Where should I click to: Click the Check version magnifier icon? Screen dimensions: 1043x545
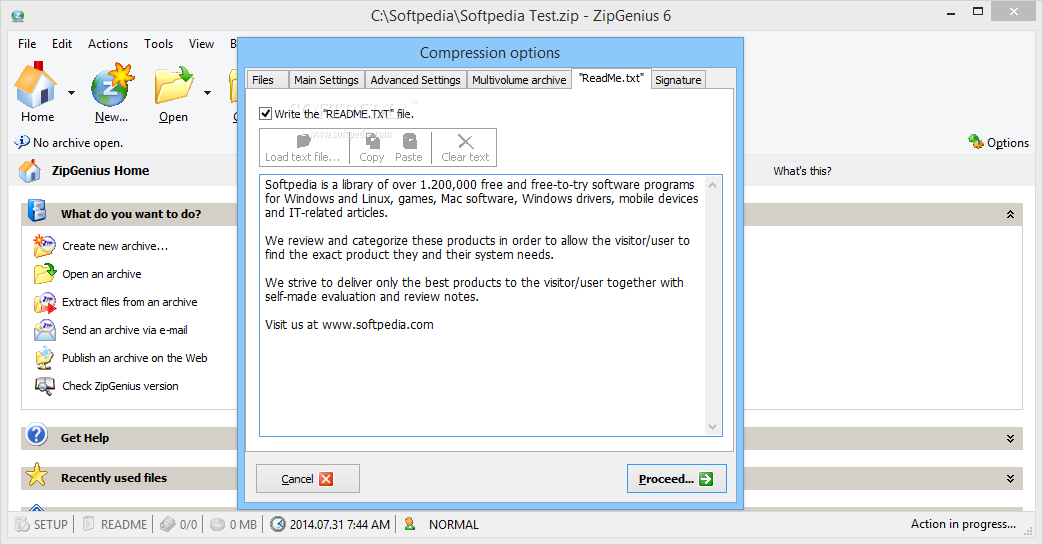pyautogui.click(x=45, y=386)
